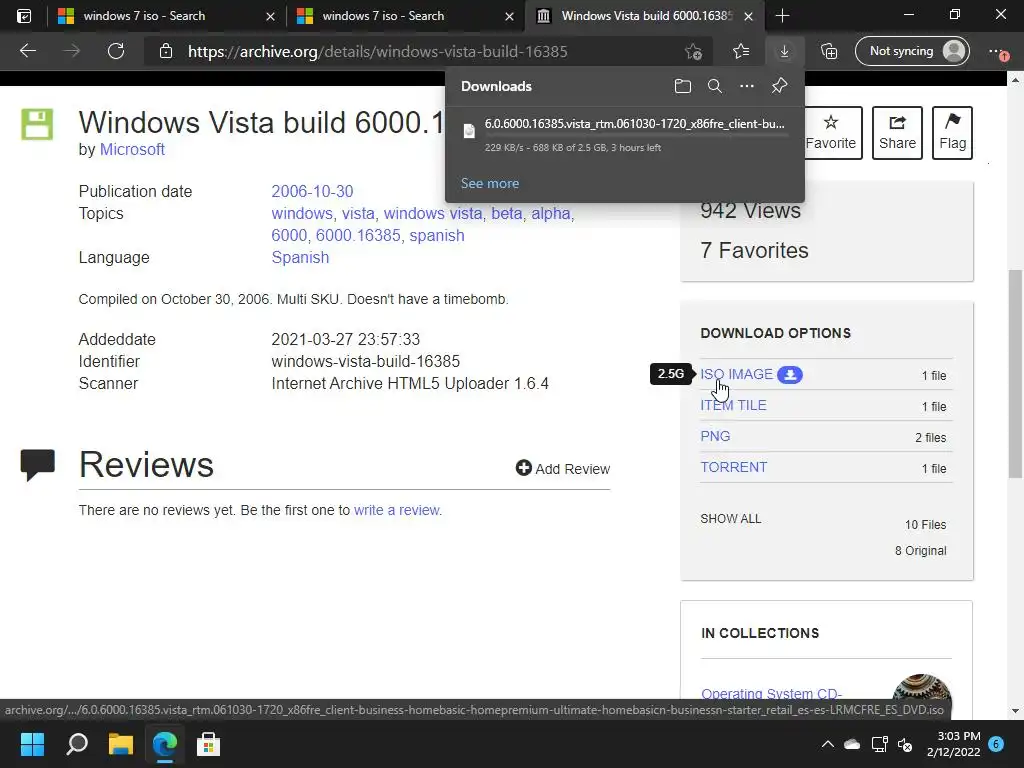Click the downloading file name 6.0.6000.16385.vista_rtm

(635, 123)
